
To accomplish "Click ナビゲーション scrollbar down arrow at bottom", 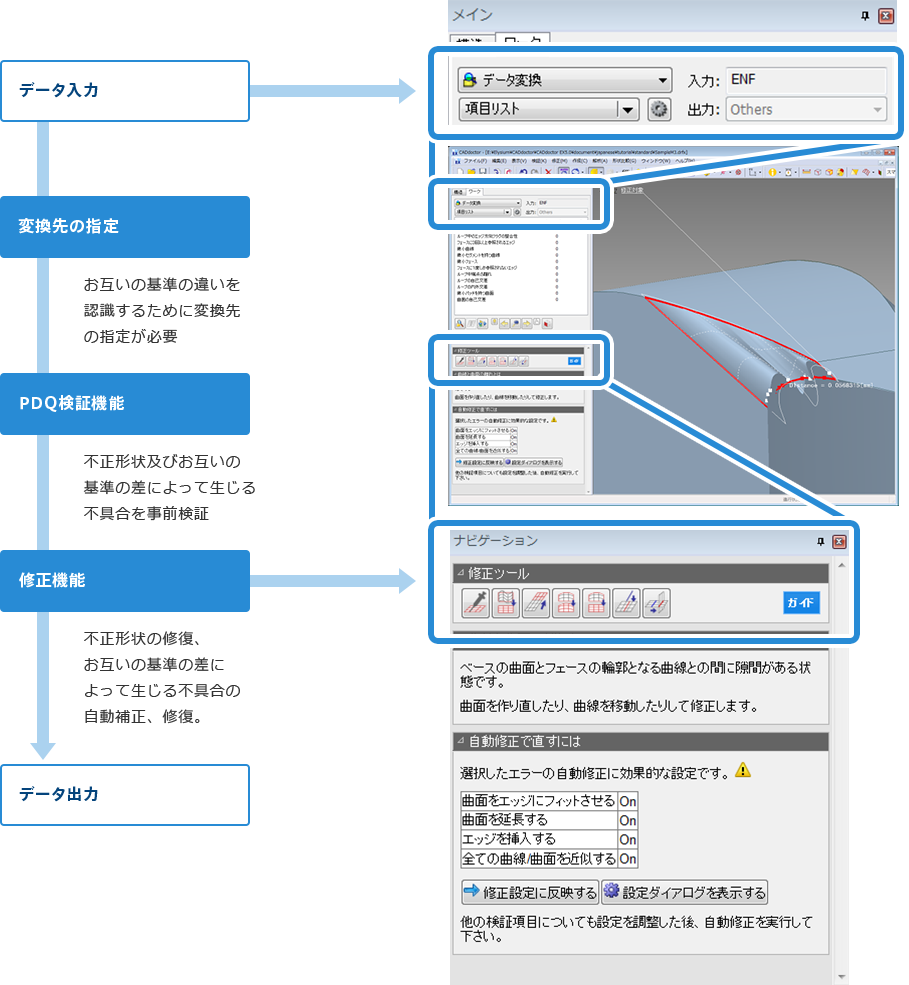I will tap(842, 977).
